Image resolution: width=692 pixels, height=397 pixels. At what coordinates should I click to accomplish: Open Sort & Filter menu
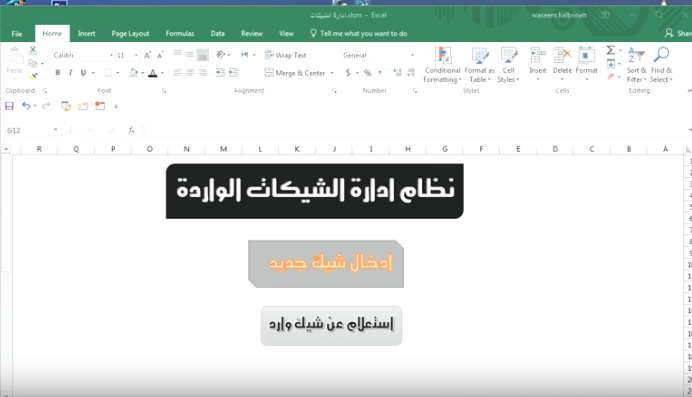coord(636,64)
